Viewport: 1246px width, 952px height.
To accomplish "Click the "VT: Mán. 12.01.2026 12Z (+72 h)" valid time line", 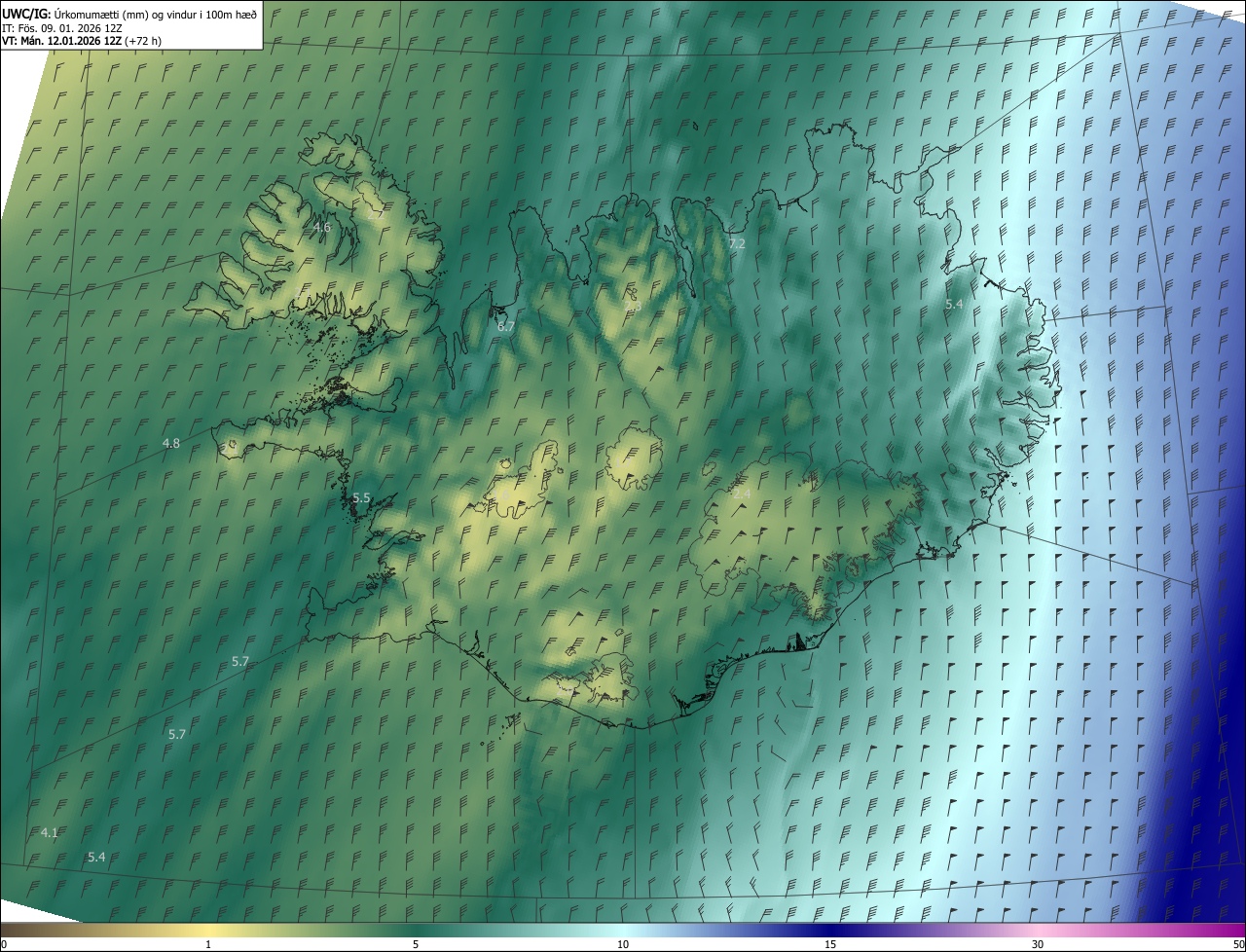I will (x=82, y=41).
